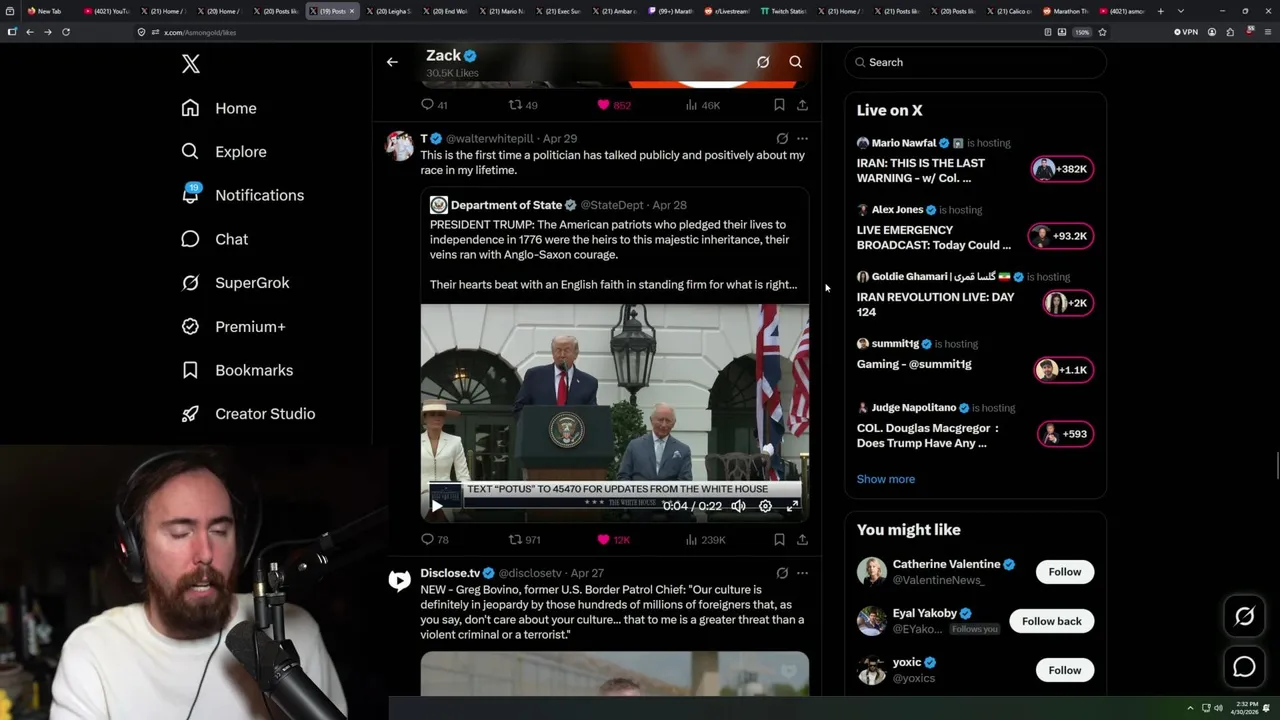Open Creator Studio in the sidebar
Image resolution: width=1280 pixels, height=720 pixels.
point(248,414)
